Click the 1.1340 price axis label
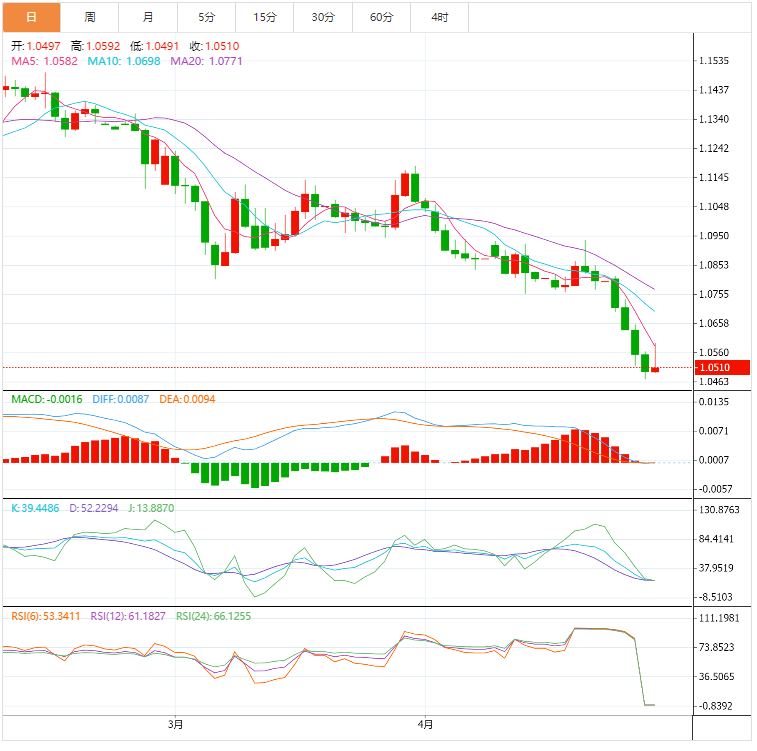757x751 pixels. (714, 119)
